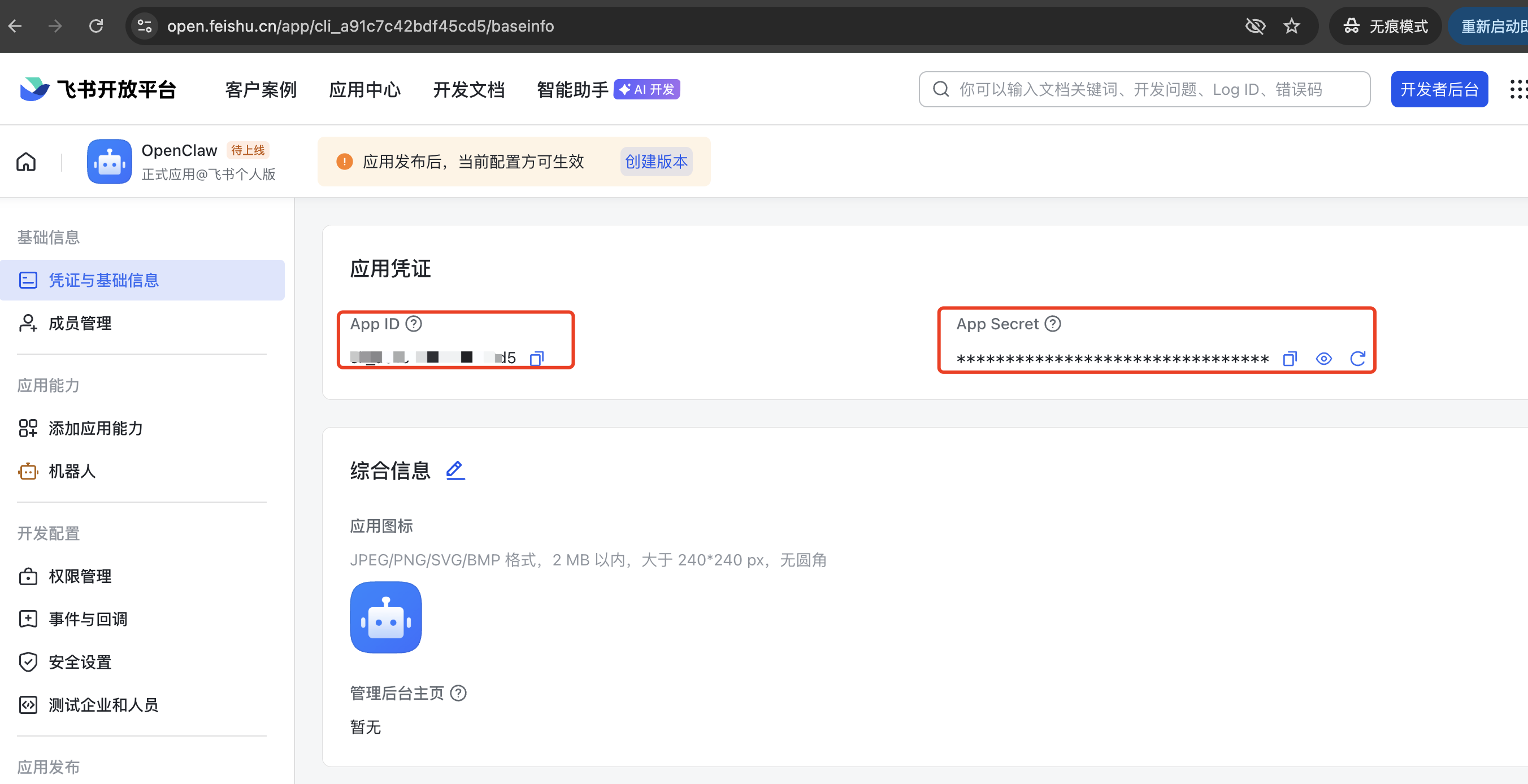Image resolution: width=1528 pixels, height=784 pixels.
Task: Open 成员管理 in sidebar
Action: tap(80, 323)
